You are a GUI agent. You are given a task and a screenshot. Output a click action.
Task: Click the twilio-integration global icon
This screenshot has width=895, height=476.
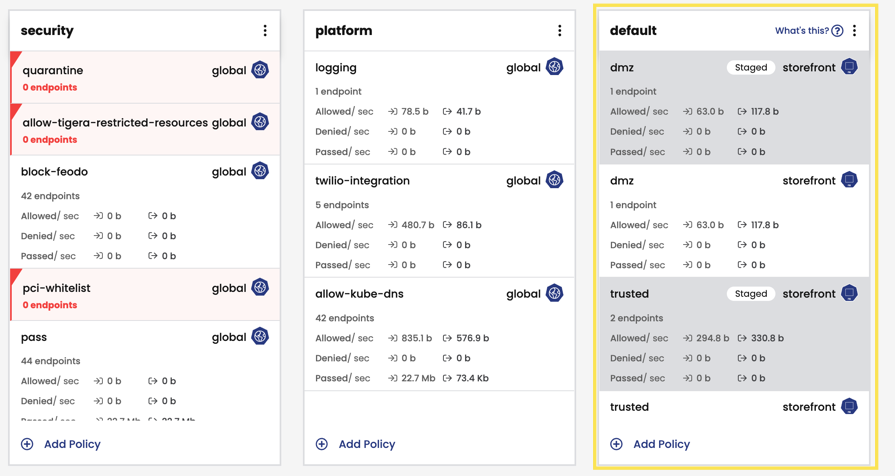click(554, 180)
